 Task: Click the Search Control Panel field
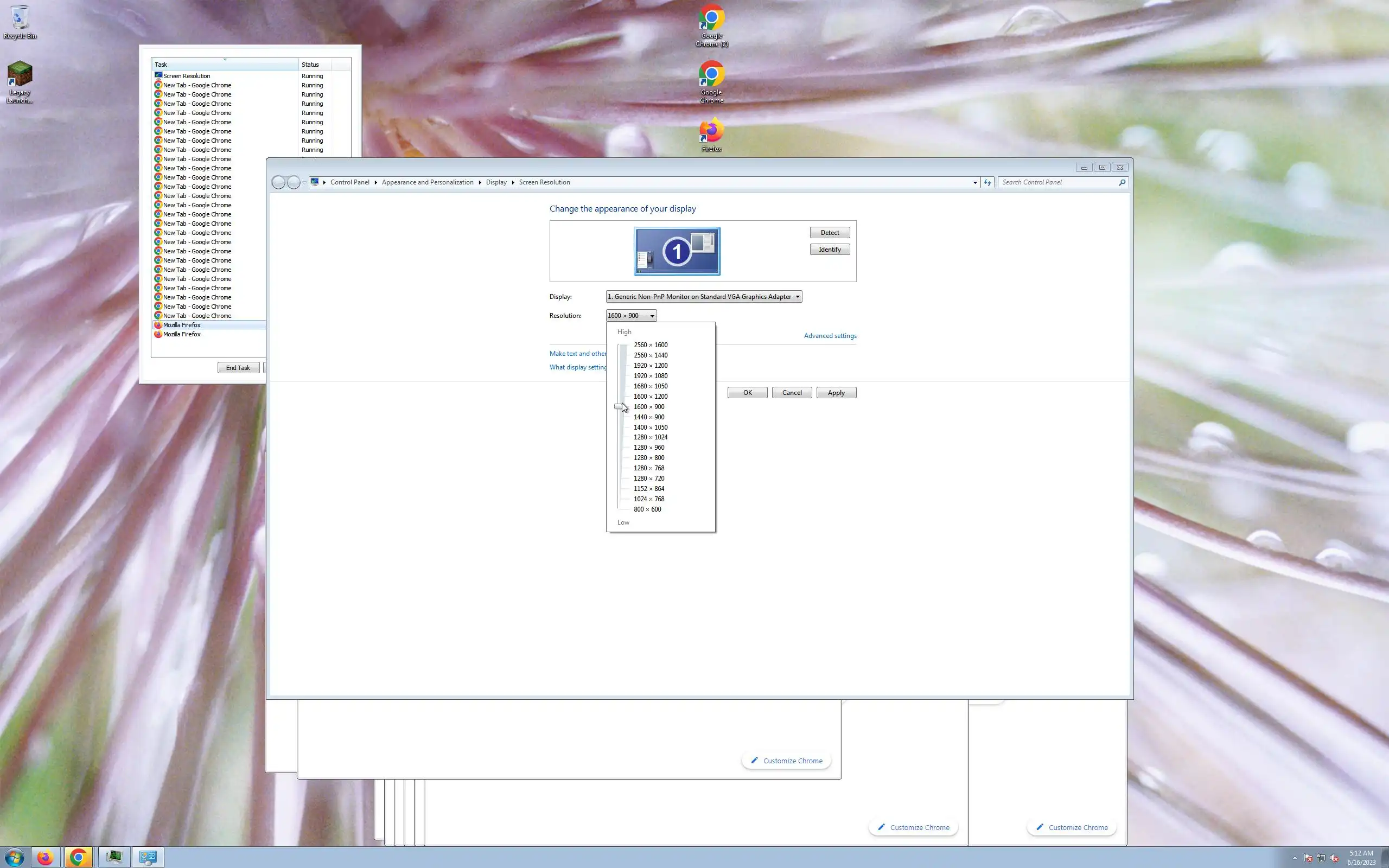pos(1058,183)
